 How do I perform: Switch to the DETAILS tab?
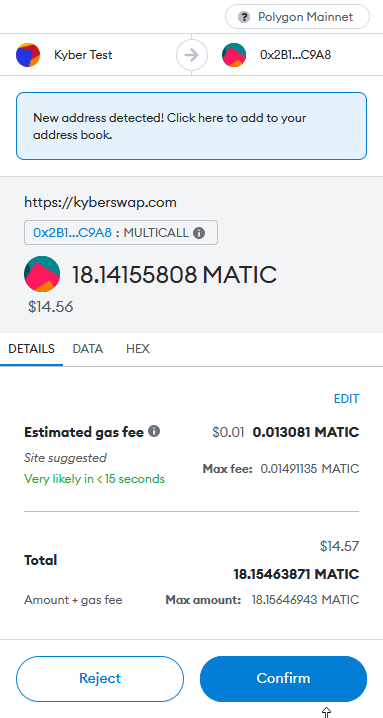click(x=31, y=349)
